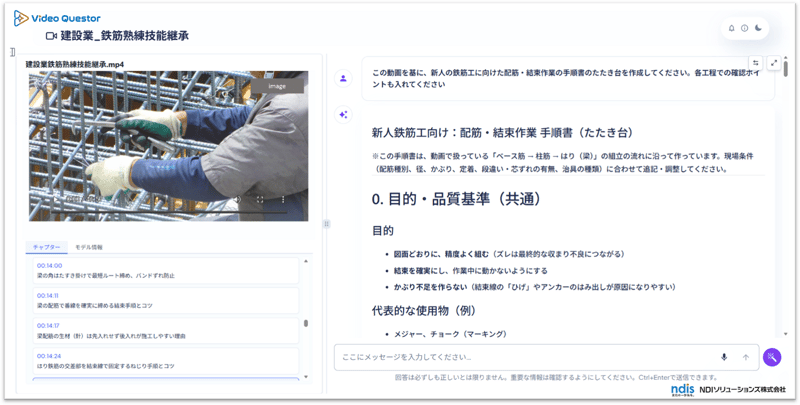Click the disclaimer text below the input
Image resolution: width=800 pixels, height=405 pixels.
[x=556, y=378]
